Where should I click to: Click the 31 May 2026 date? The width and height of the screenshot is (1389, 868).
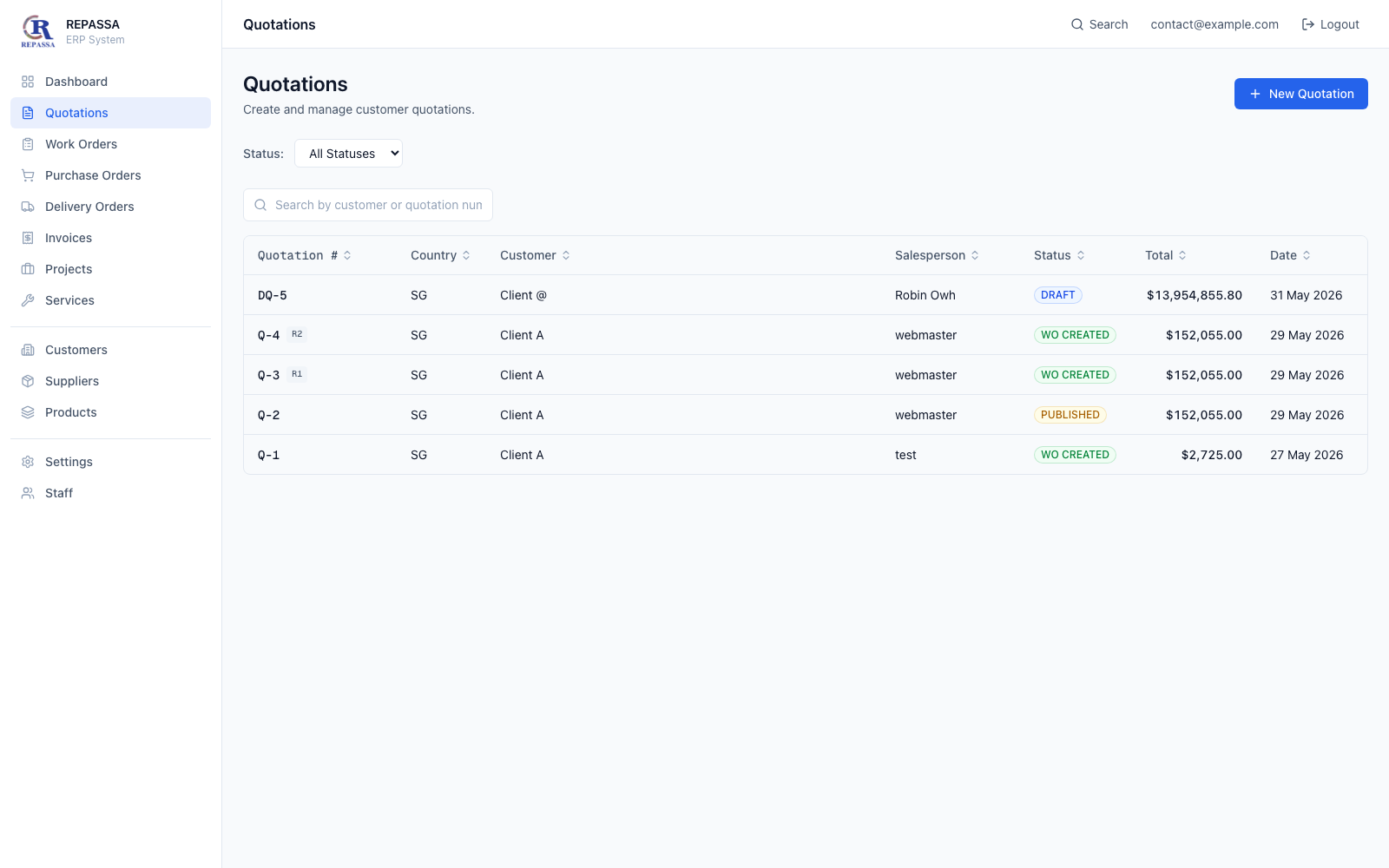[1306, 295]
